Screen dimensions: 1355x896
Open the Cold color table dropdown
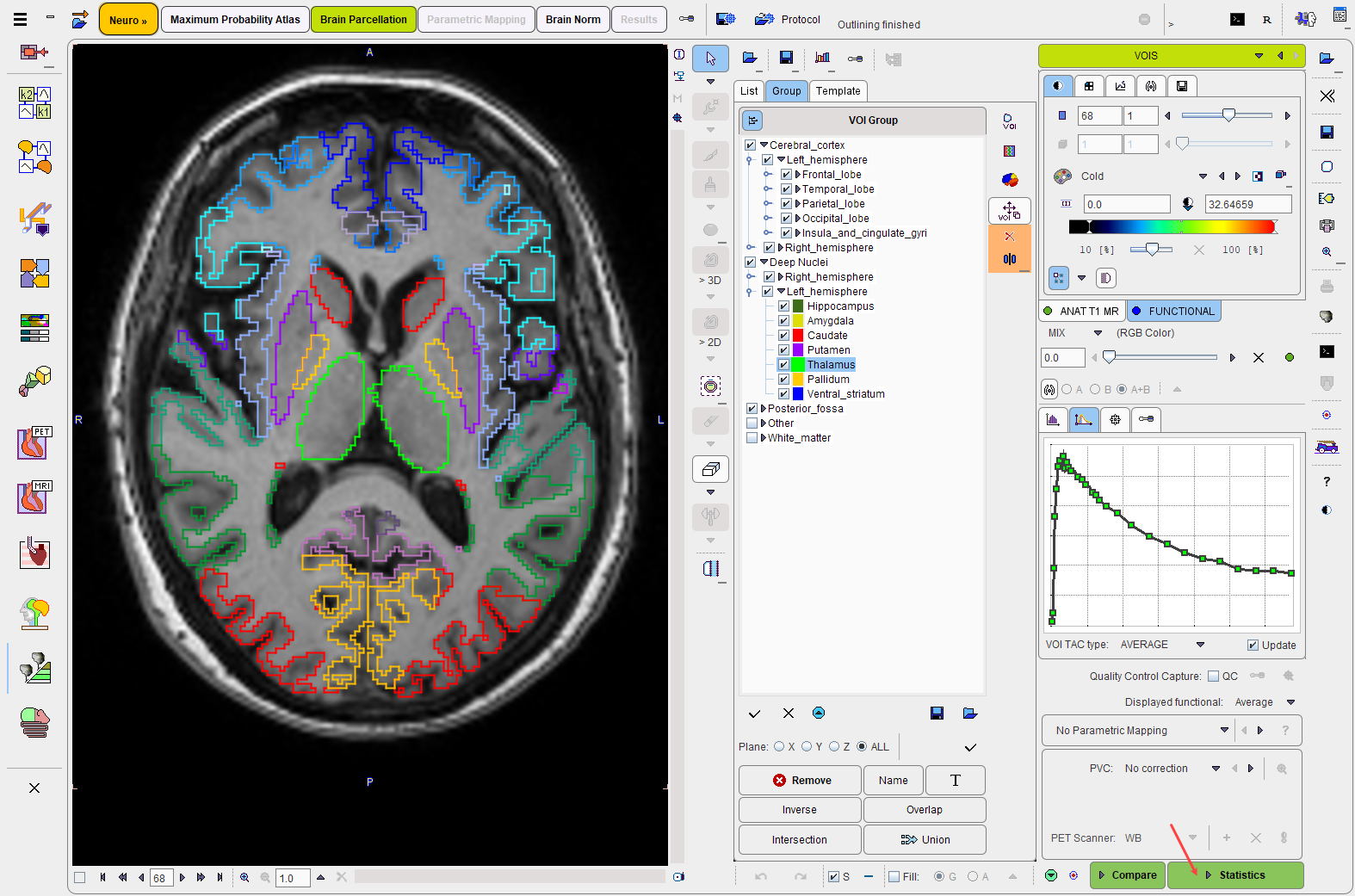[1203, 176]
